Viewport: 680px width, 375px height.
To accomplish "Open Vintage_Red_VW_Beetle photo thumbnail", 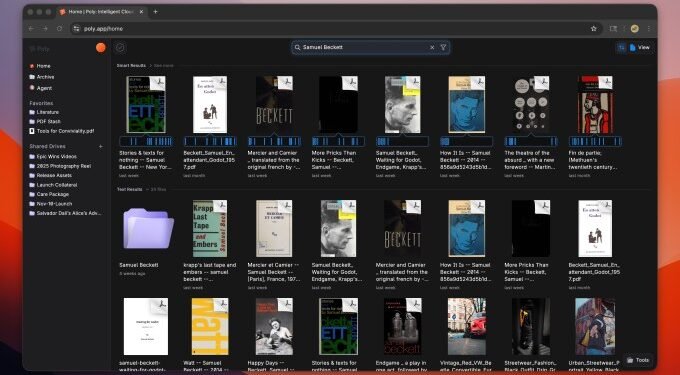I will 467,326.
